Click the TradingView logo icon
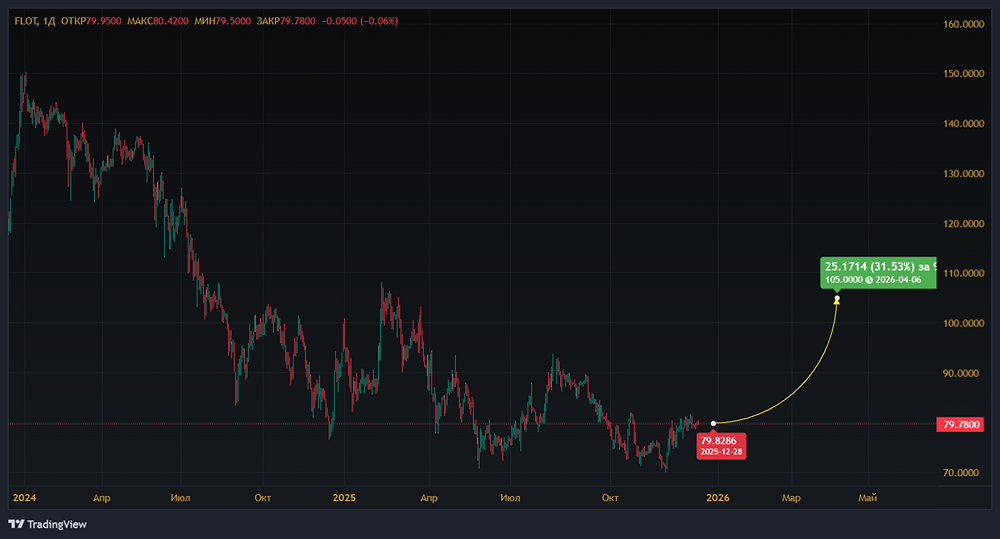The height and width of the screenshot is (539, 1000). coord(16,524)
